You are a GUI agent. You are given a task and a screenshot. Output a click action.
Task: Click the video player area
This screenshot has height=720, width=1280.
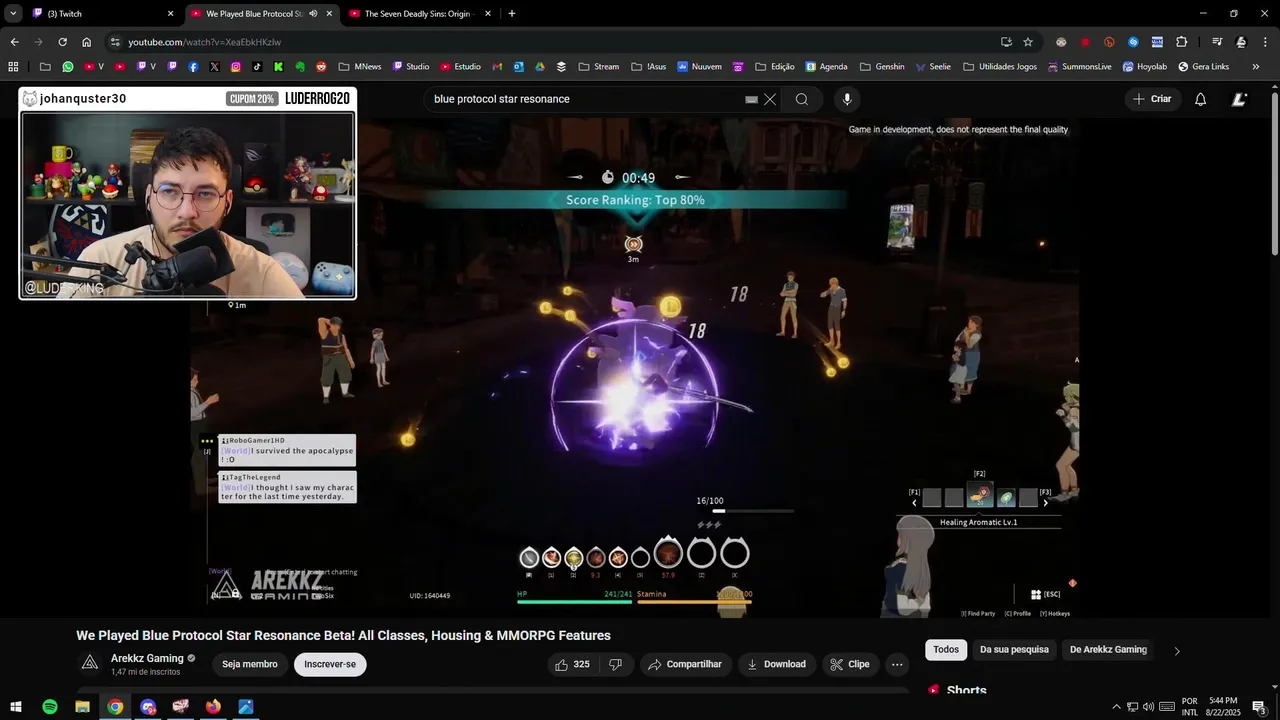click(x=634, y=368)
